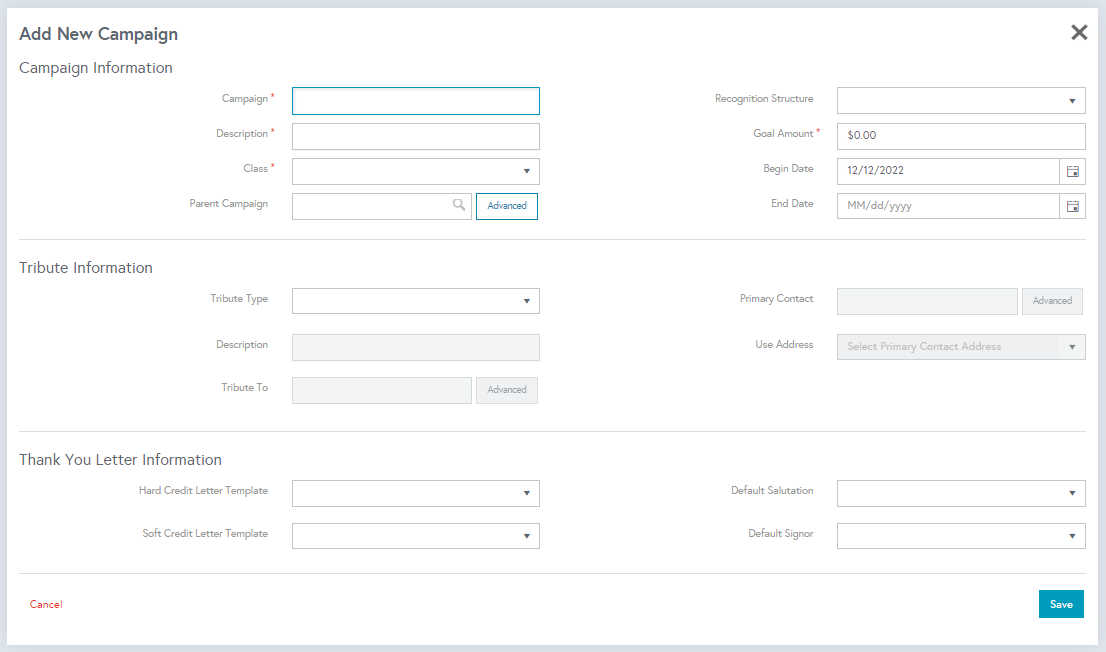Click the Thank You Letter Information heading
This screenshot has height=652, width=1106.
121,460
